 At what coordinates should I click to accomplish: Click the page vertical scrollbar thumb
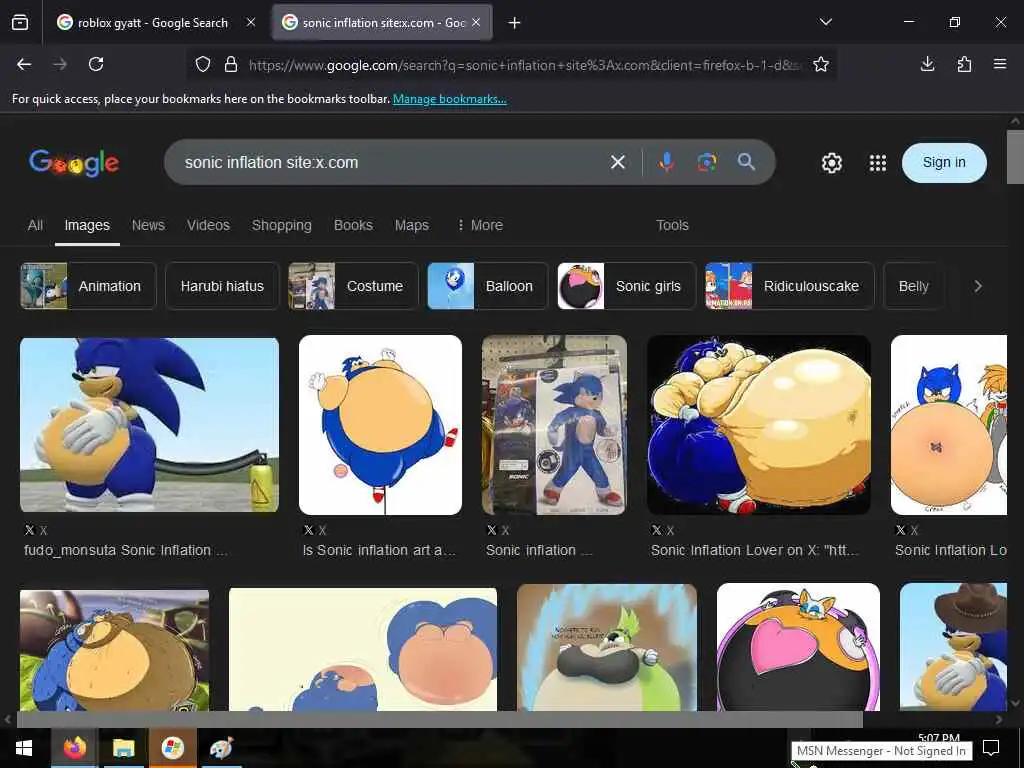(x=1015, y=157)
